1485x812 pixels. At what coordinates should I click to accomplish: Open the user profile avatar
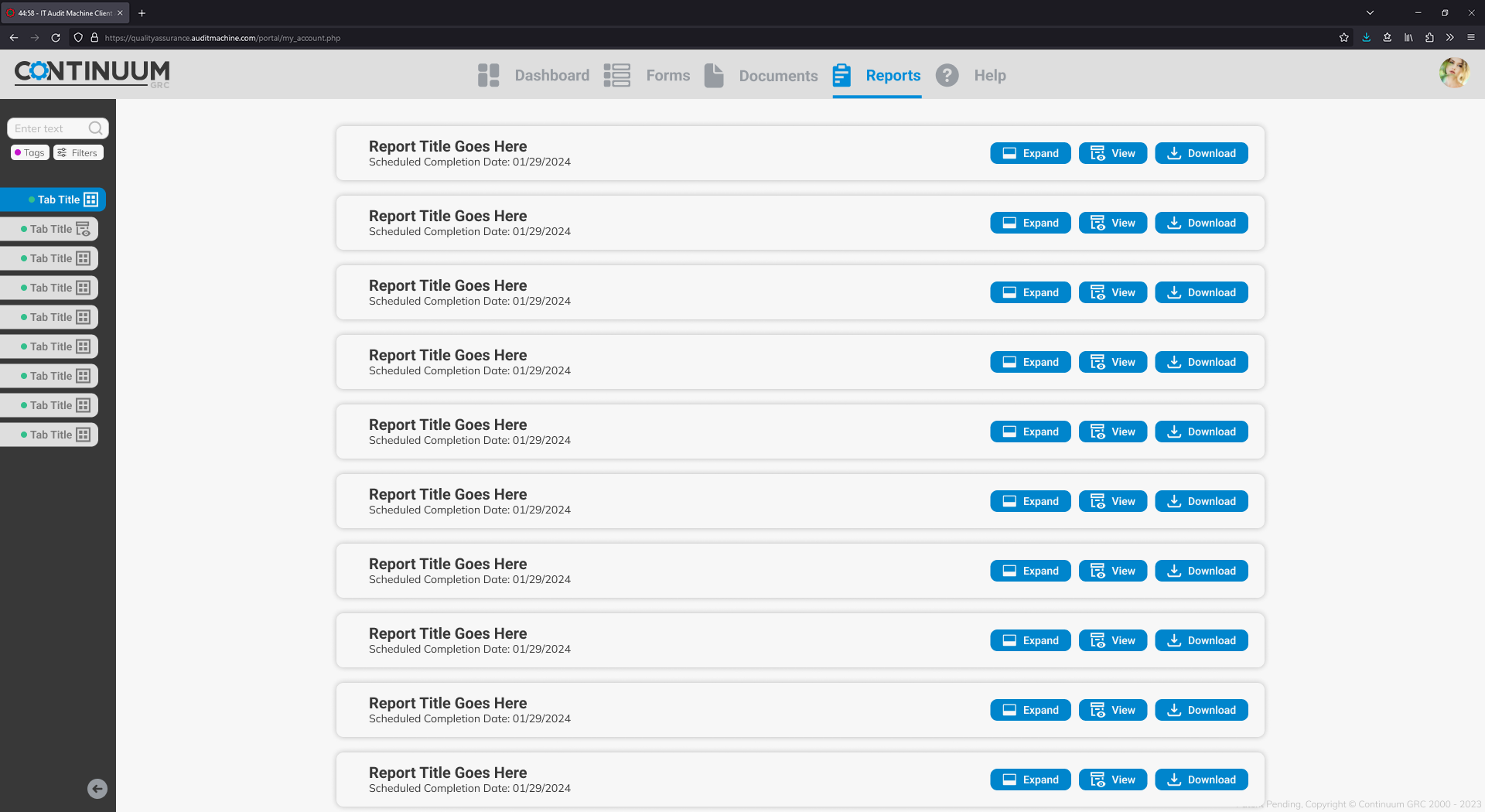click(x=1453, y=73)
